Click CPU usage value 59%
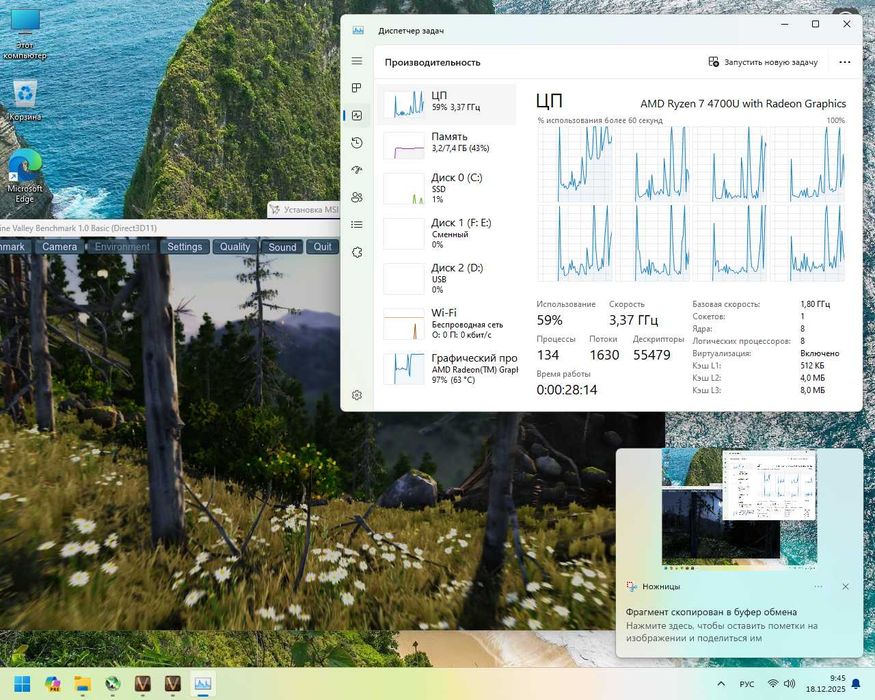Image resolution: width=875 pixels, height=700 pixels. (550, 320)
